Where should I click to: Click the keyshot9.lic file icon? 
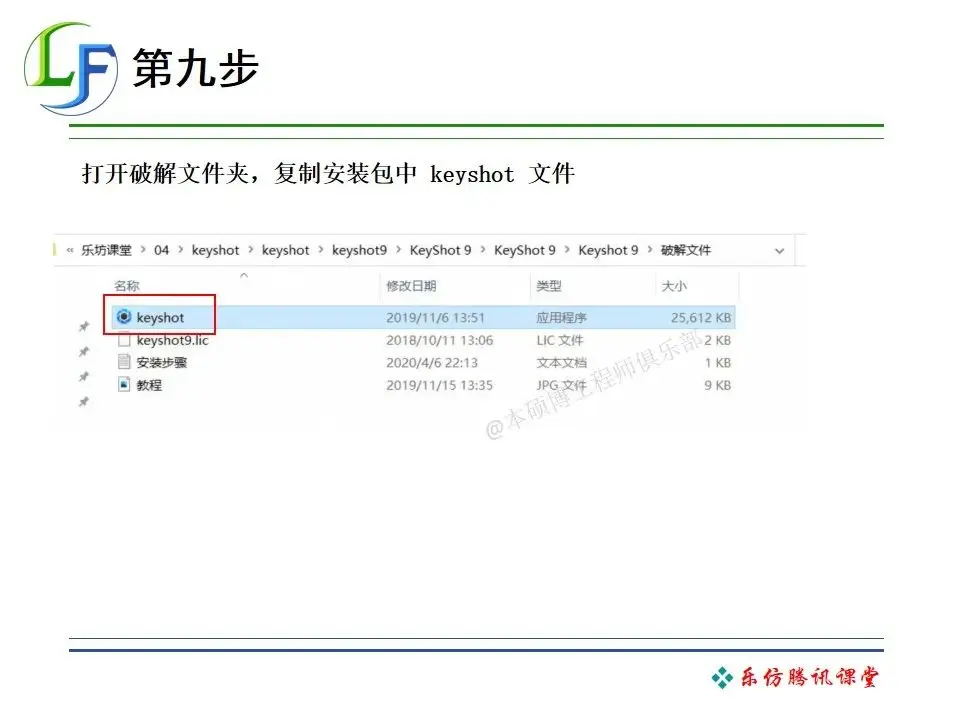124,340
